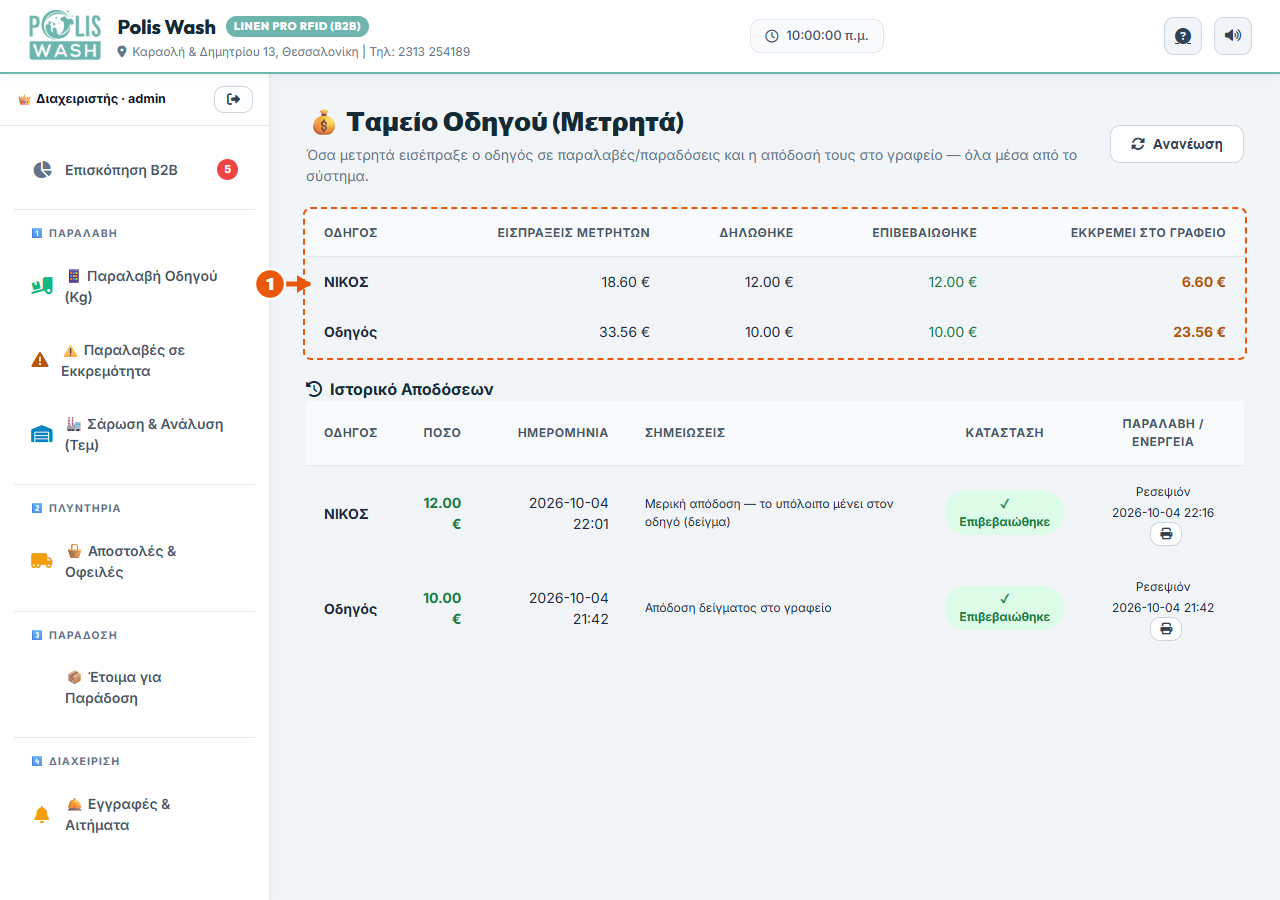
Task: Click the pending amount 23.56 €
Action: 1199,332
